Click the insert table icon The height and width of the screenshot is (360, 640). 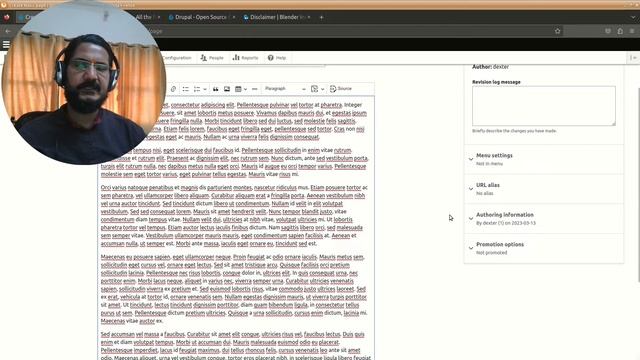pos(238,89)
